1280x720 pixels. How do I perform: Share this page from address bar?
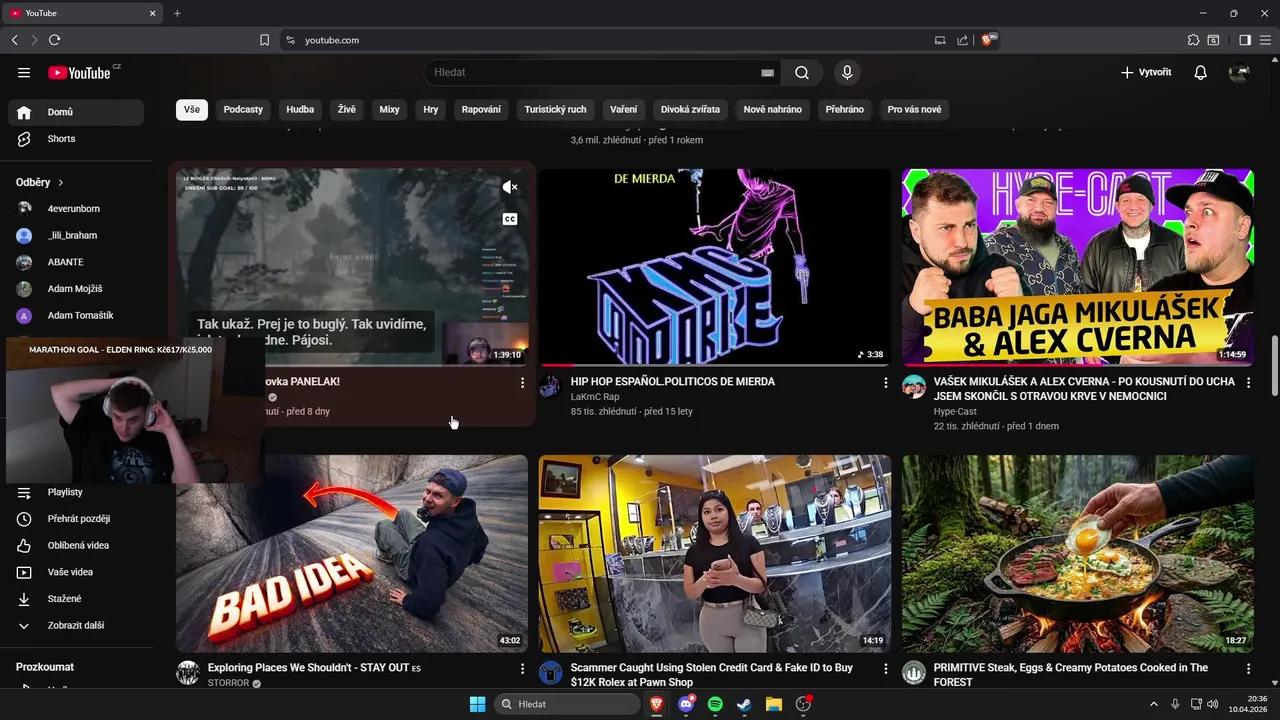[962, 40]
